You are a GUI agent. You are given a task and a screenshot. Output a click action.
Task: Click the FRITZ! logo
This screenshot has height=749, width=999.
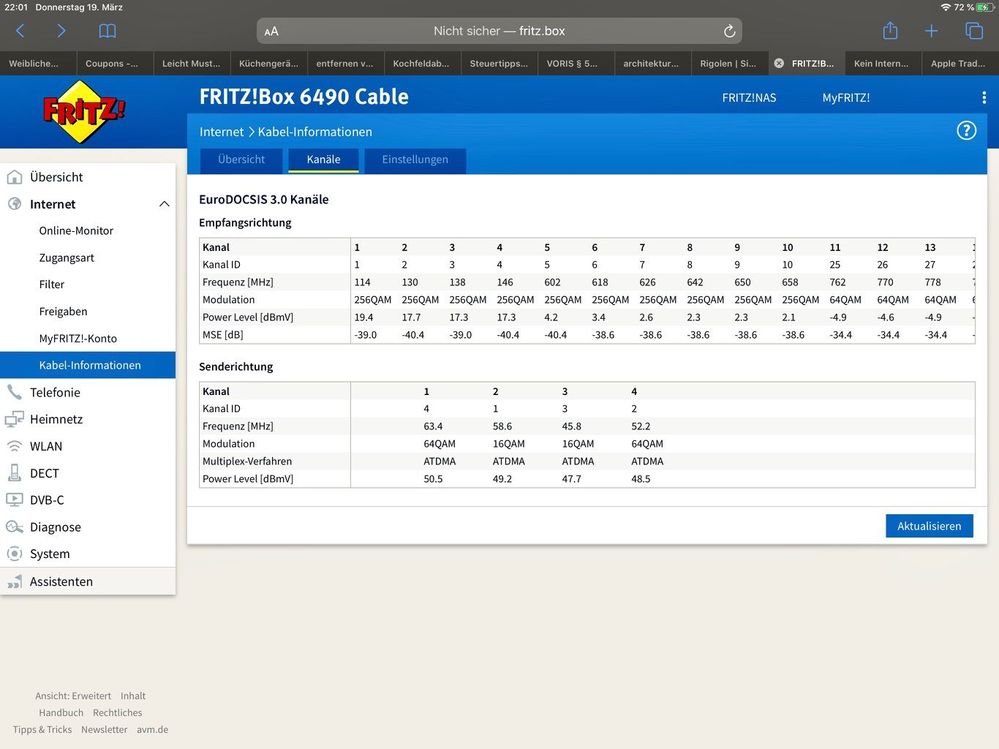(x=84, y=111)
